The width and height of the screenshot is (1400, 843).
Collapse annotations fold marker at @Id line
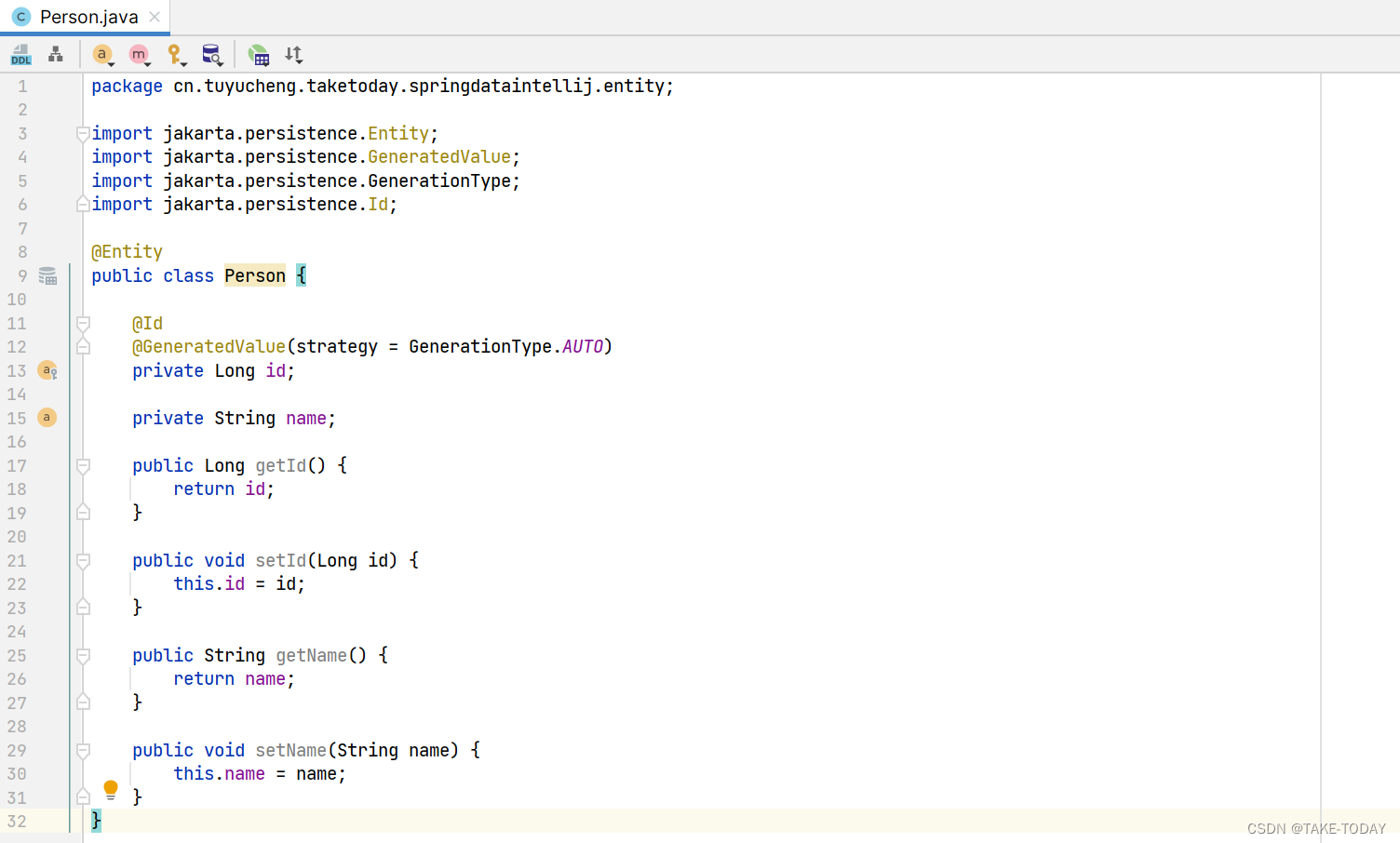83,324
